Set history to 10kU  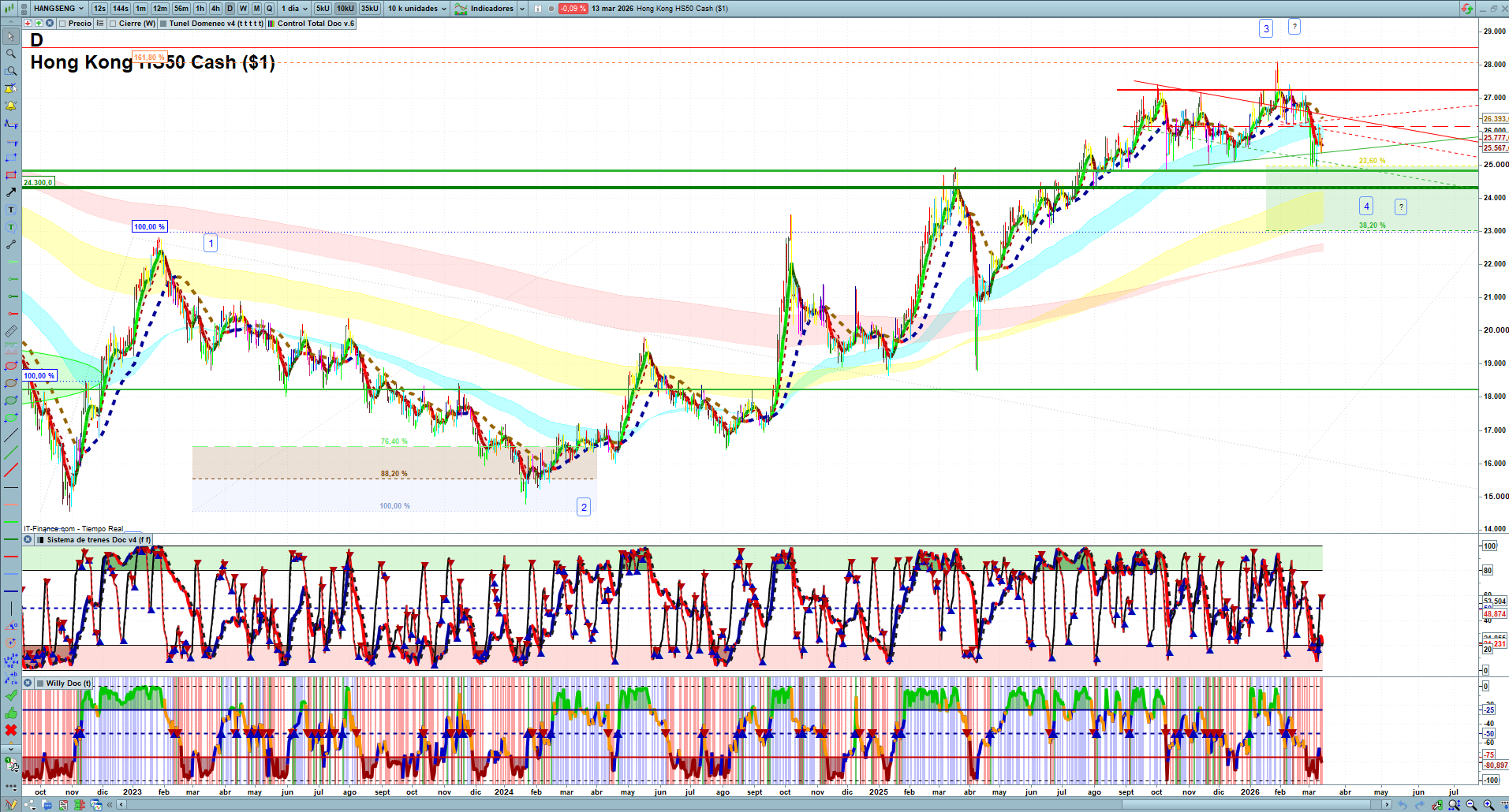(x=346, y=9)
